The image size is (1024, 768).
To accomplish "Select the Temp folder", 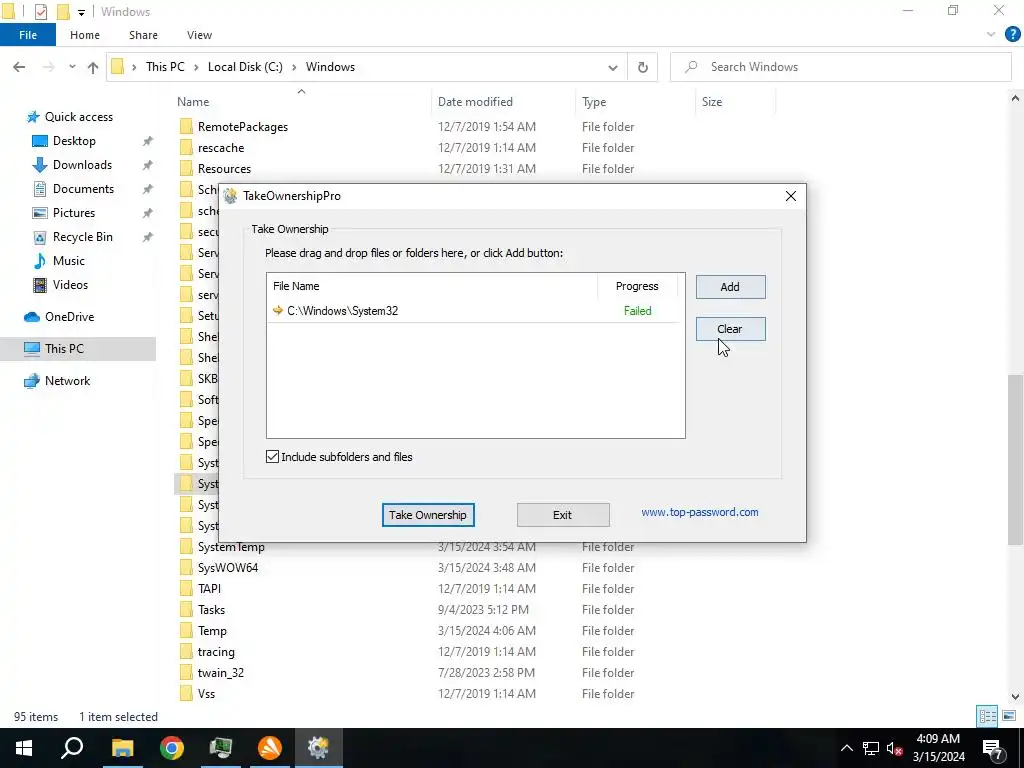I will [212, 631].
